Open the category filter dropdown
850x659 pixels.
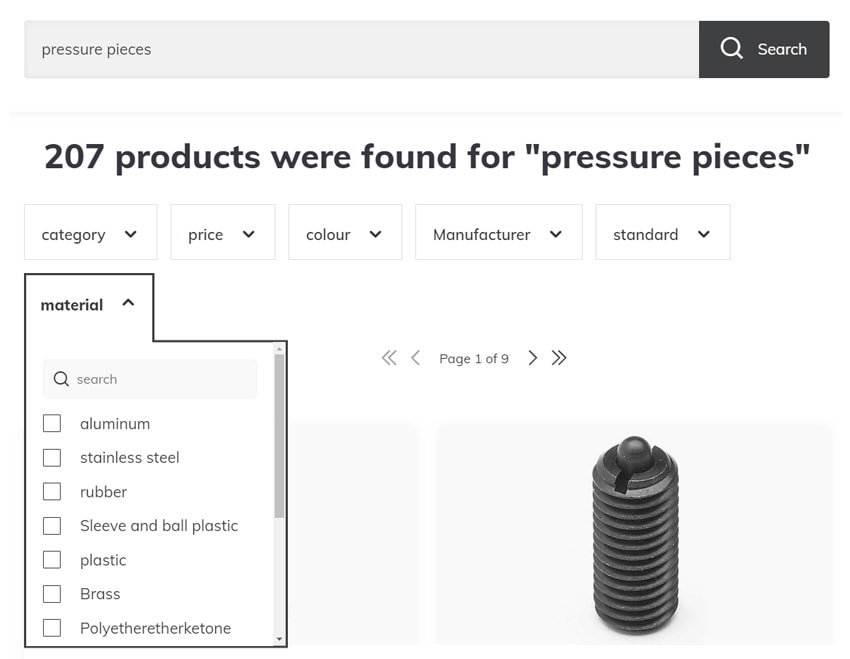coord(90,232)
